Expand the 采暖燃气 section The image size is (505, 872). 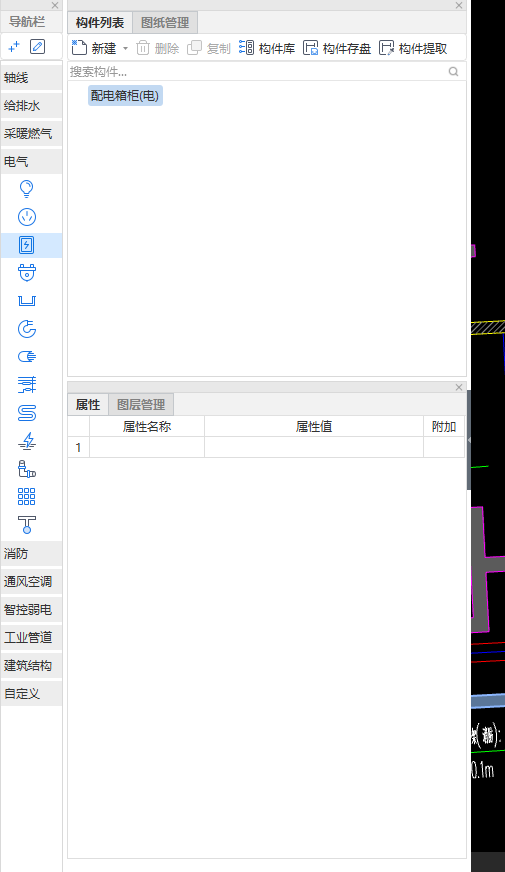pos(31,133)
